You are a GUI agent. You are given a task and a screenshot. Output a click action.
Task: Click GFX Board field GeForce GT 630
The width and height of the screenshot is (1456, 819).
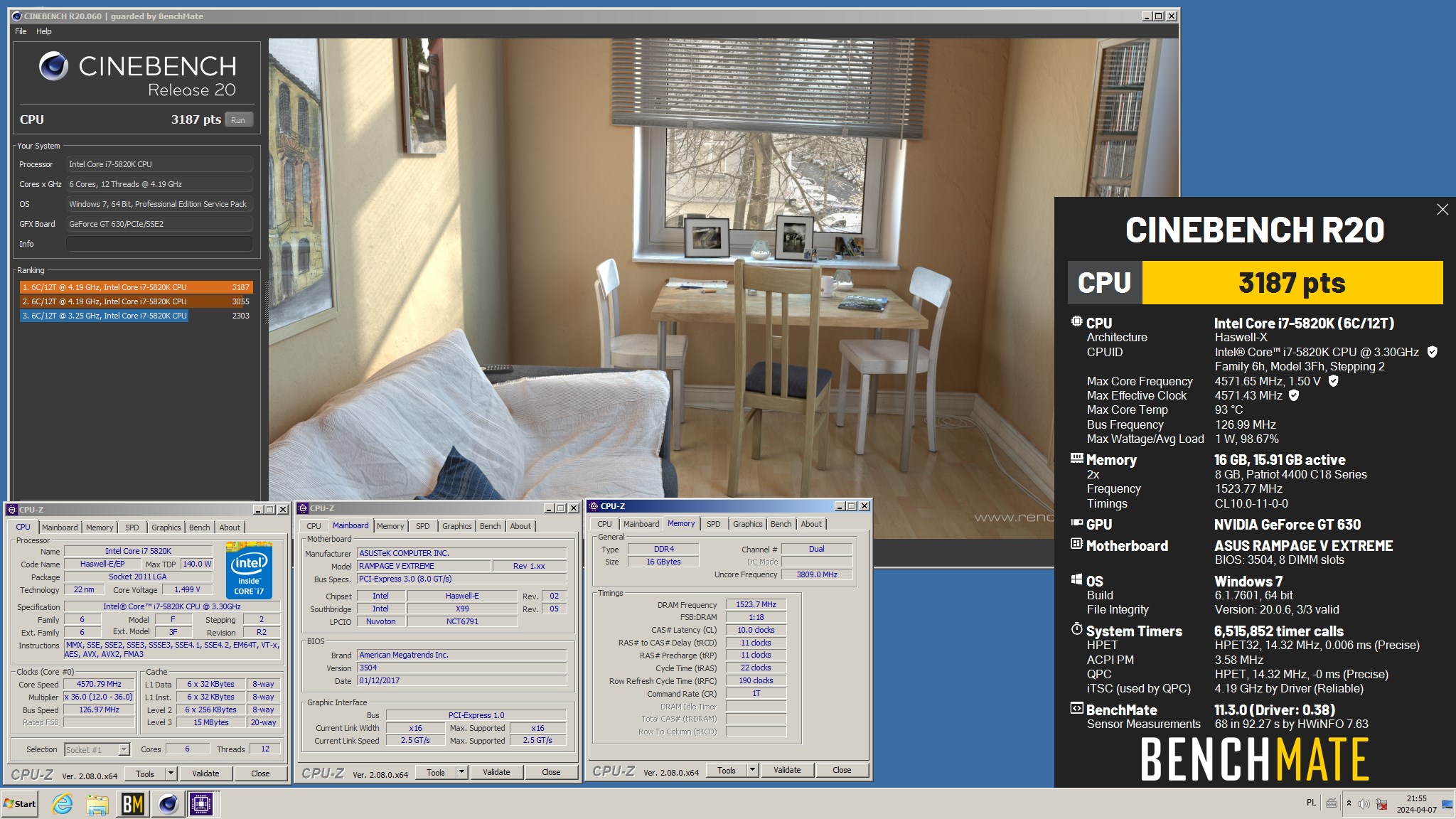159,224
